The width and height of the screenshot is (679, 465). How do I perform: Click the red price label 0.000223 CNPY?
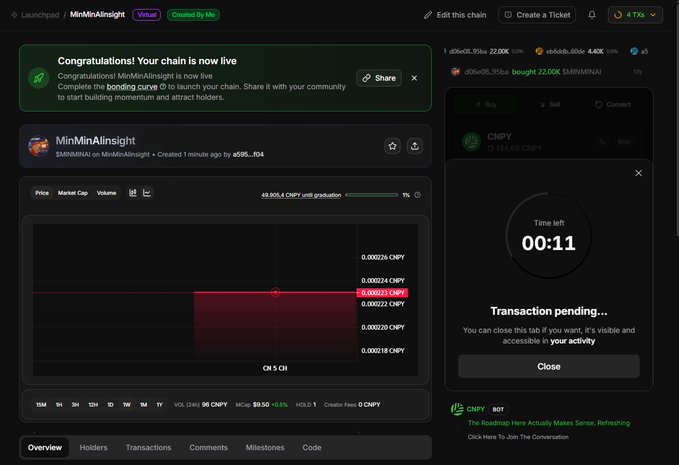pos(382,293)
